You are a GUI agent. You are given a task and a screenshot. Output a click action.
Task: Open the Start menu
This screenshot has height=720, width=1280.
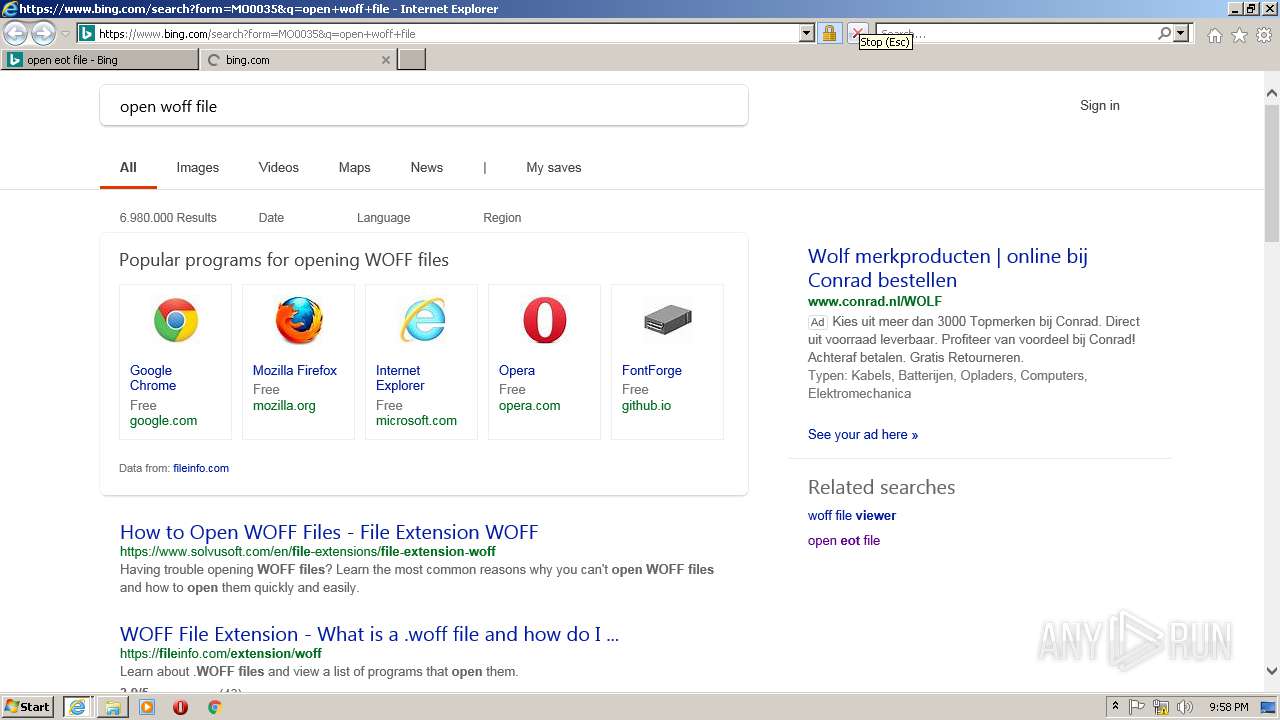click(27, 707)
